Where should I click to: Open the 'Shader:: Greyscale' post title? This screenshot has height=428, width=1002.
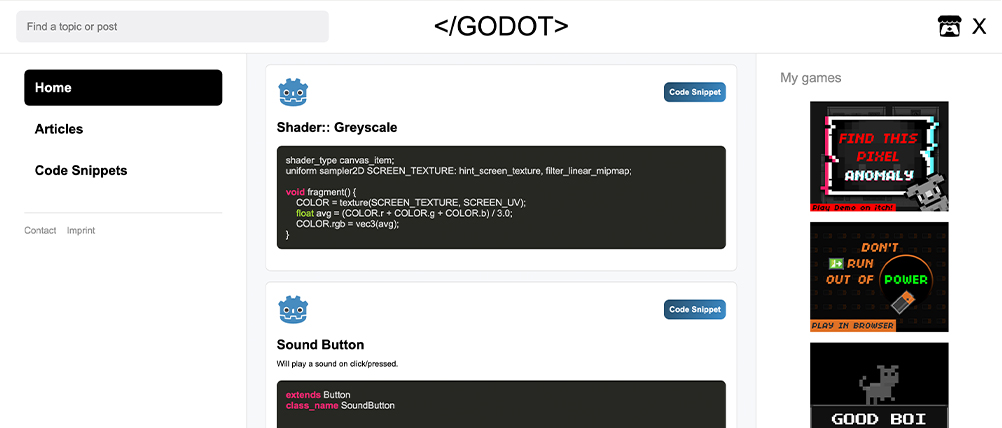point(337,128)
